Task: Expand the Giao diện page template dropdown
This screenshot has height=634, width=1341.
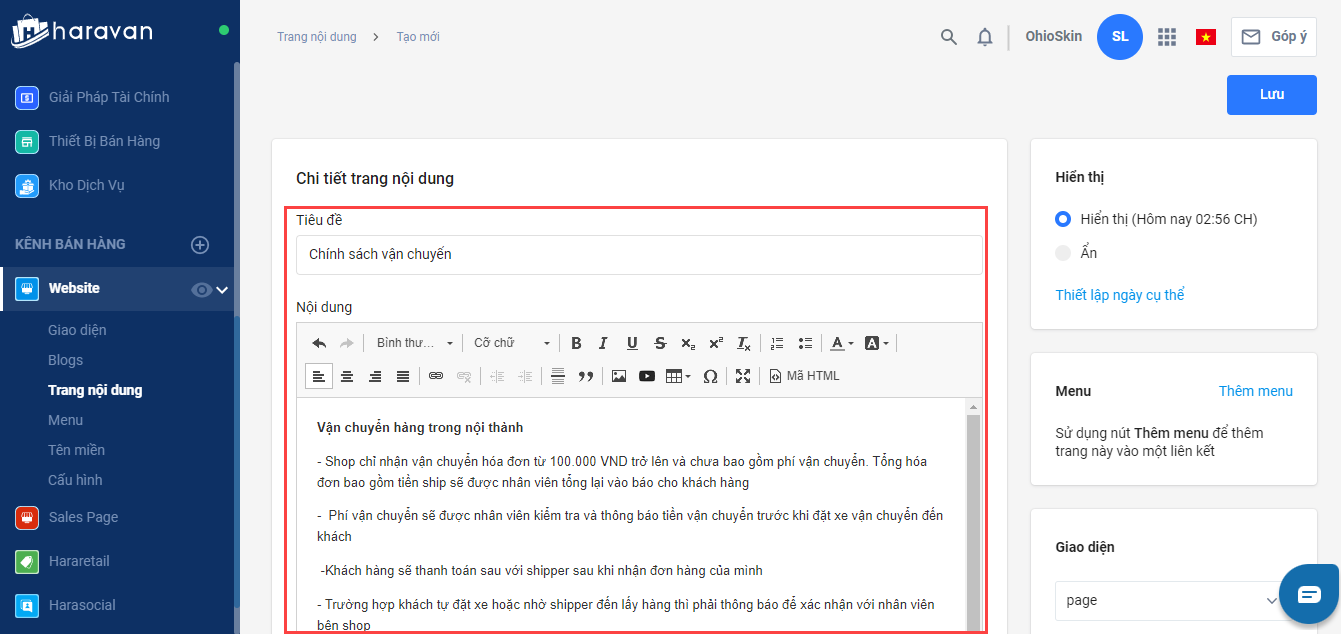Action: 1168,601
